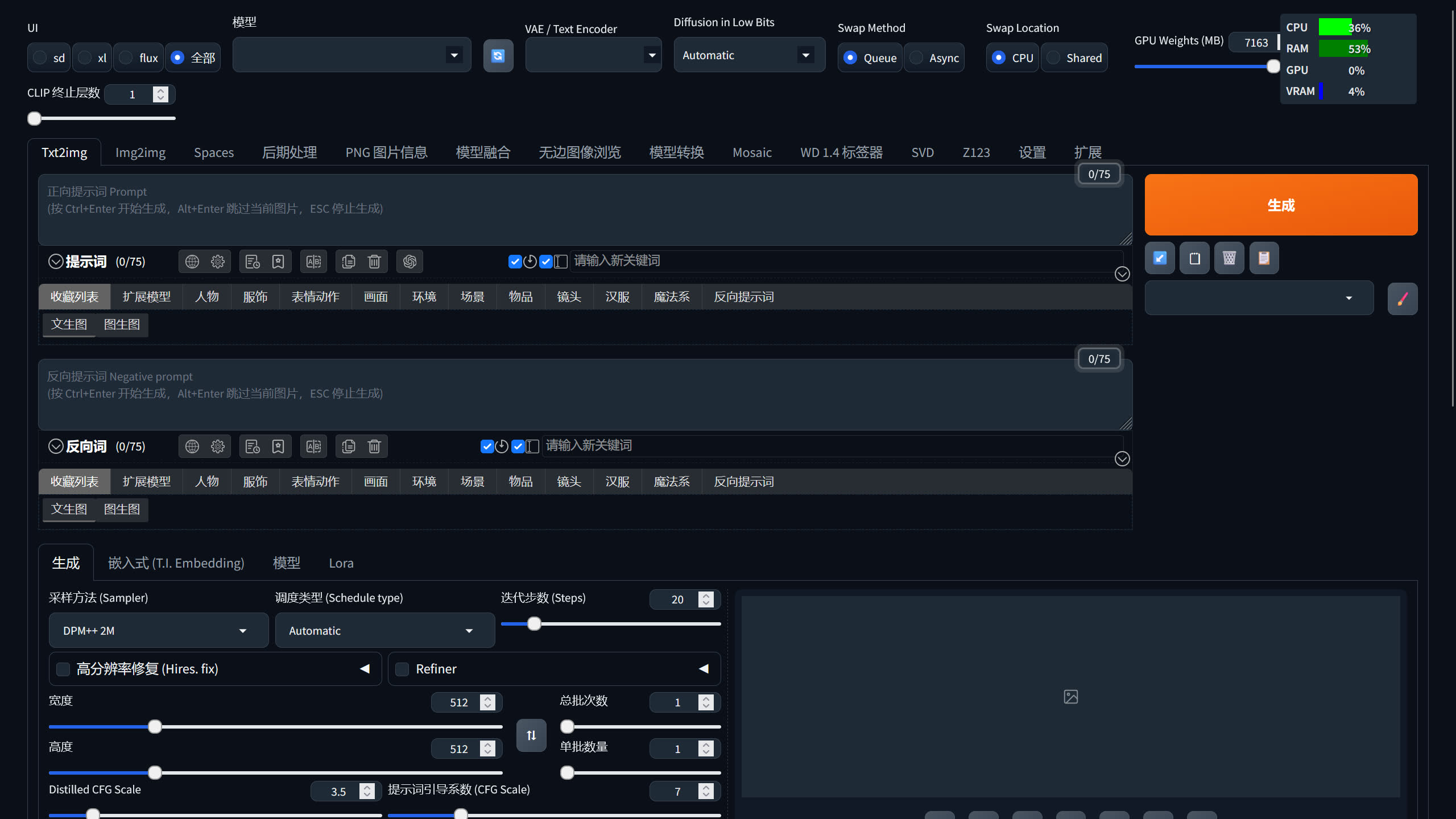1456x819 pixels.
Task: Open the 模型 checkpoint dropdown
Action: [351, 55]
